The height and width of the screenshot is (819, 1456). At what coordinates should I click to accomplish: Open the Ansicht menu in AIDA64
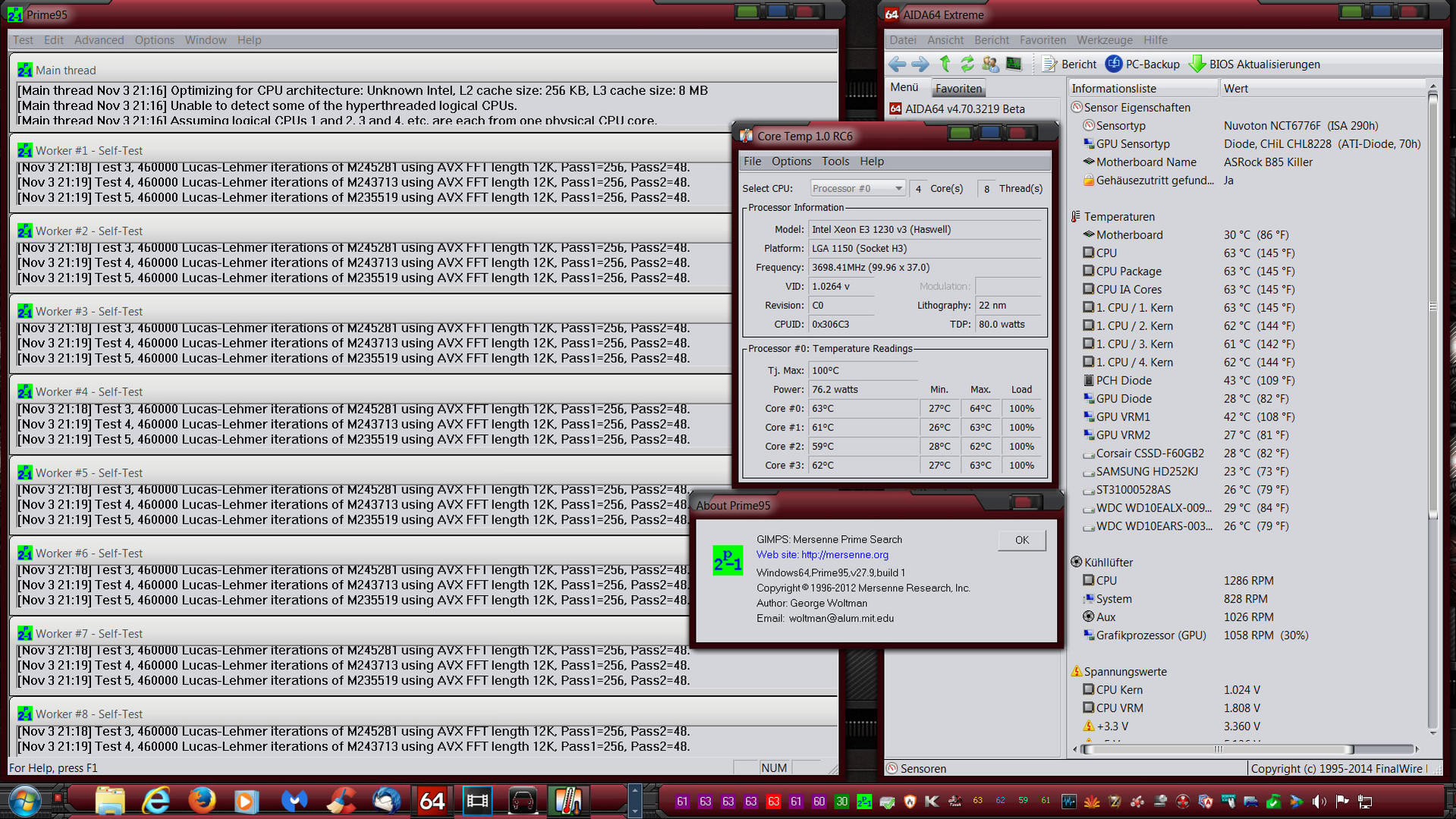(x=945, y=40)
